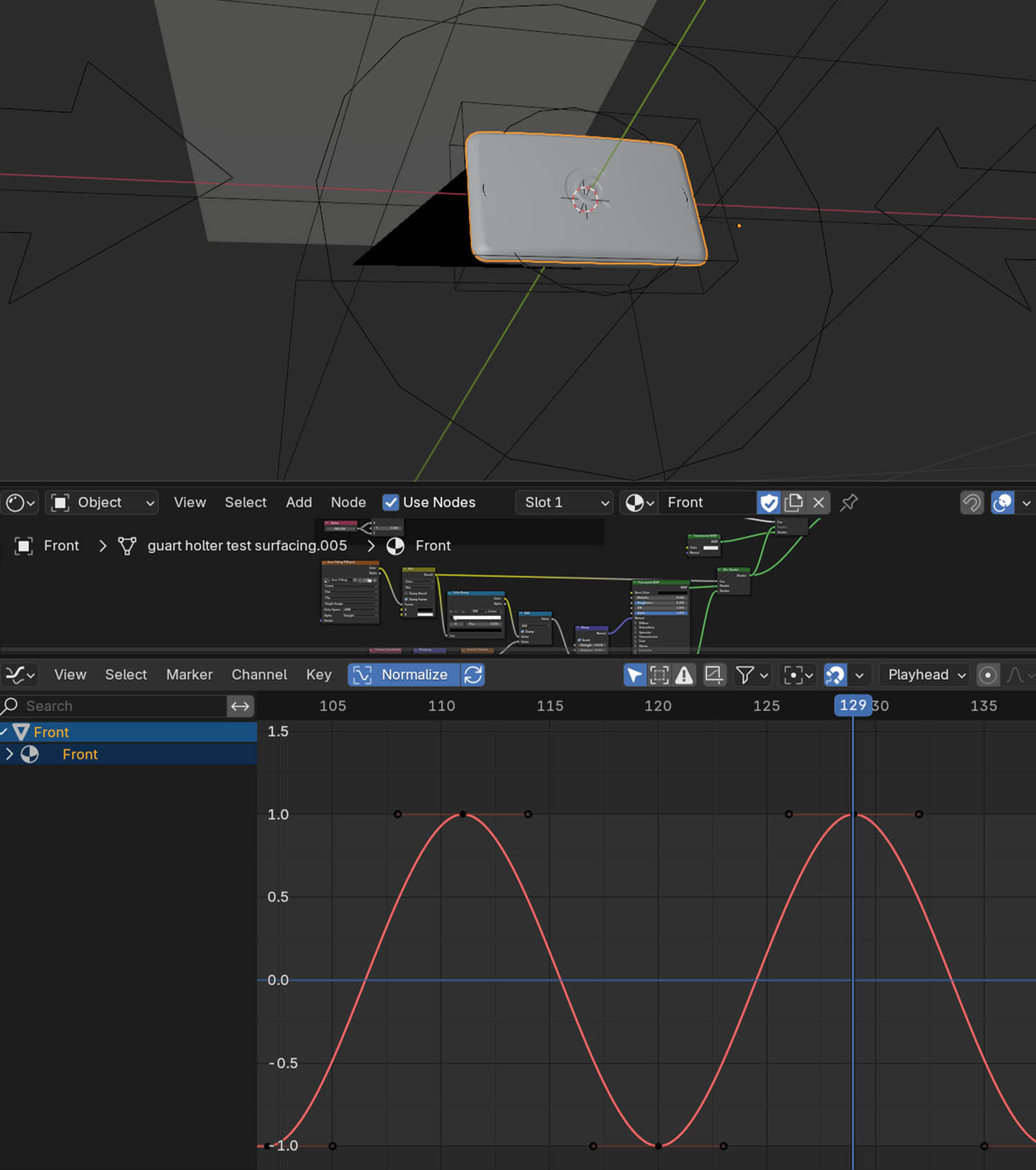Toggle graph editor snapping magnet

pos(835,675)
